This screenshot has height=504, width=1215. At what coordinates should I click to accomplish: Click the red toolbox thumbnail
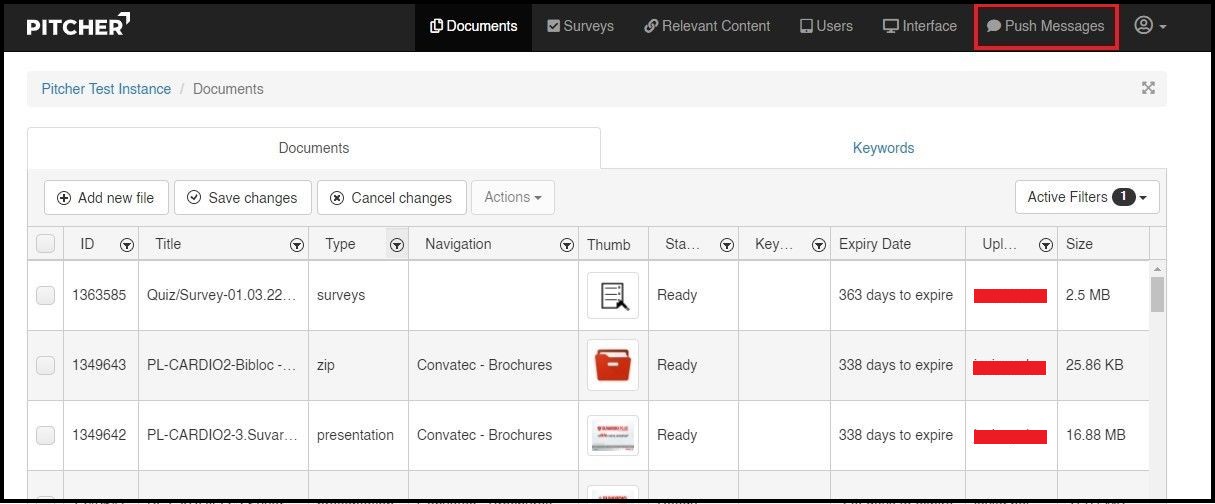point(612,365)
